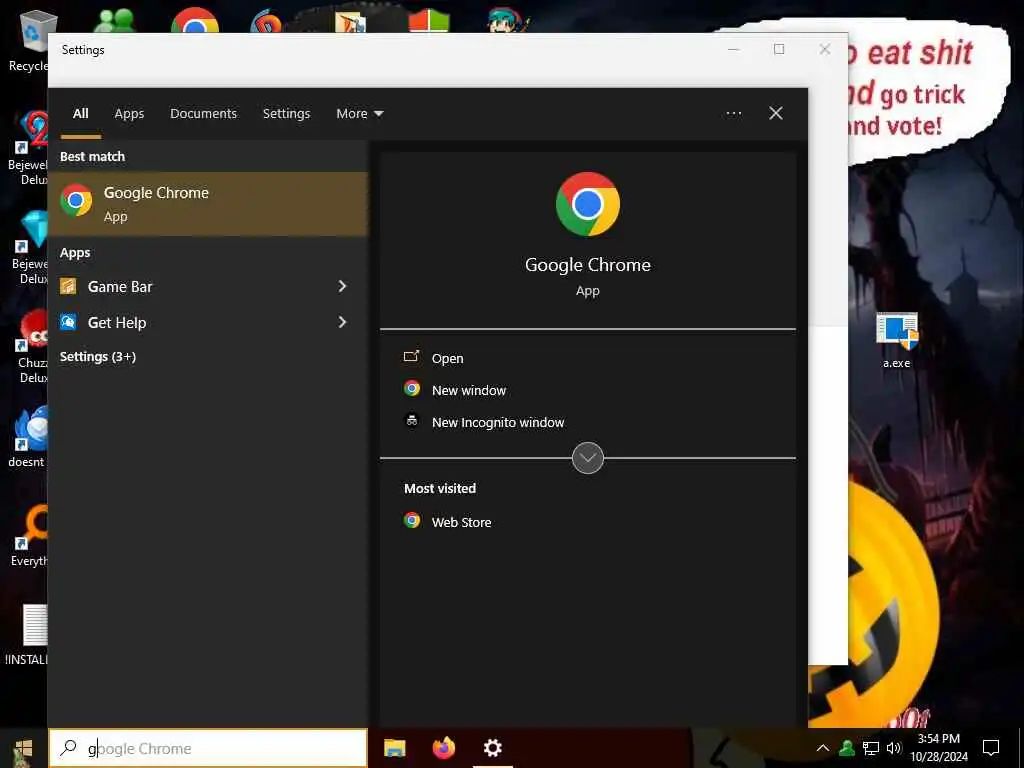The image size is (1024, 768).
Task: Open the Windows Start button
Action: 24,748
